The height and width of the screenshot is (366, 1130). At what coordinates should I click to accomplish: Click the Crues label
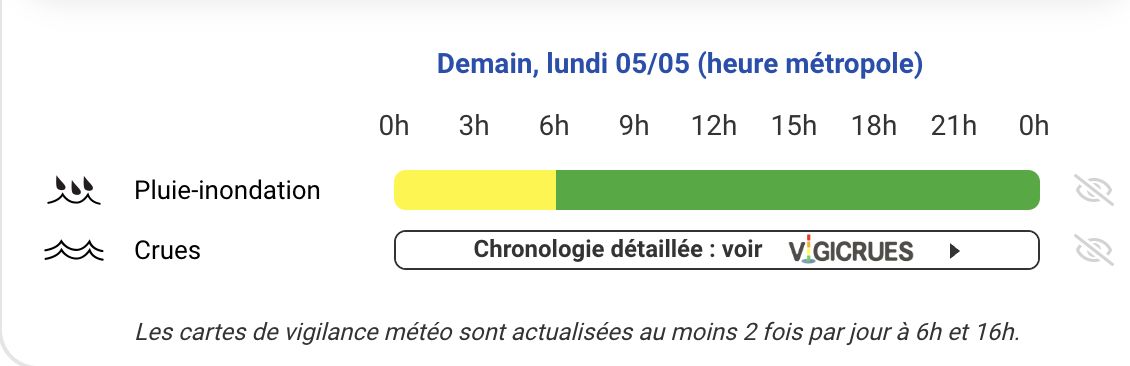(x=167, y=250)
